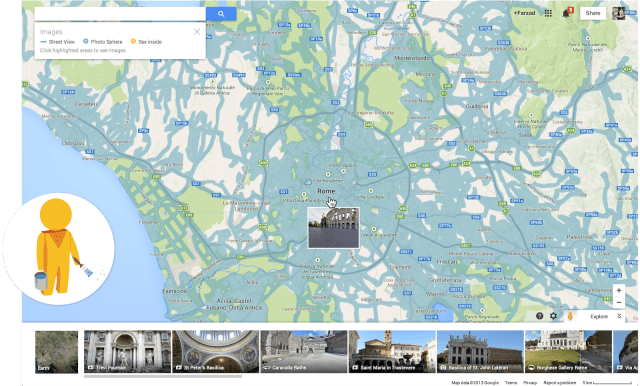The height and width of the screenshot is (386, 640).
Task: Click the Share button
Action: (593, 13)
